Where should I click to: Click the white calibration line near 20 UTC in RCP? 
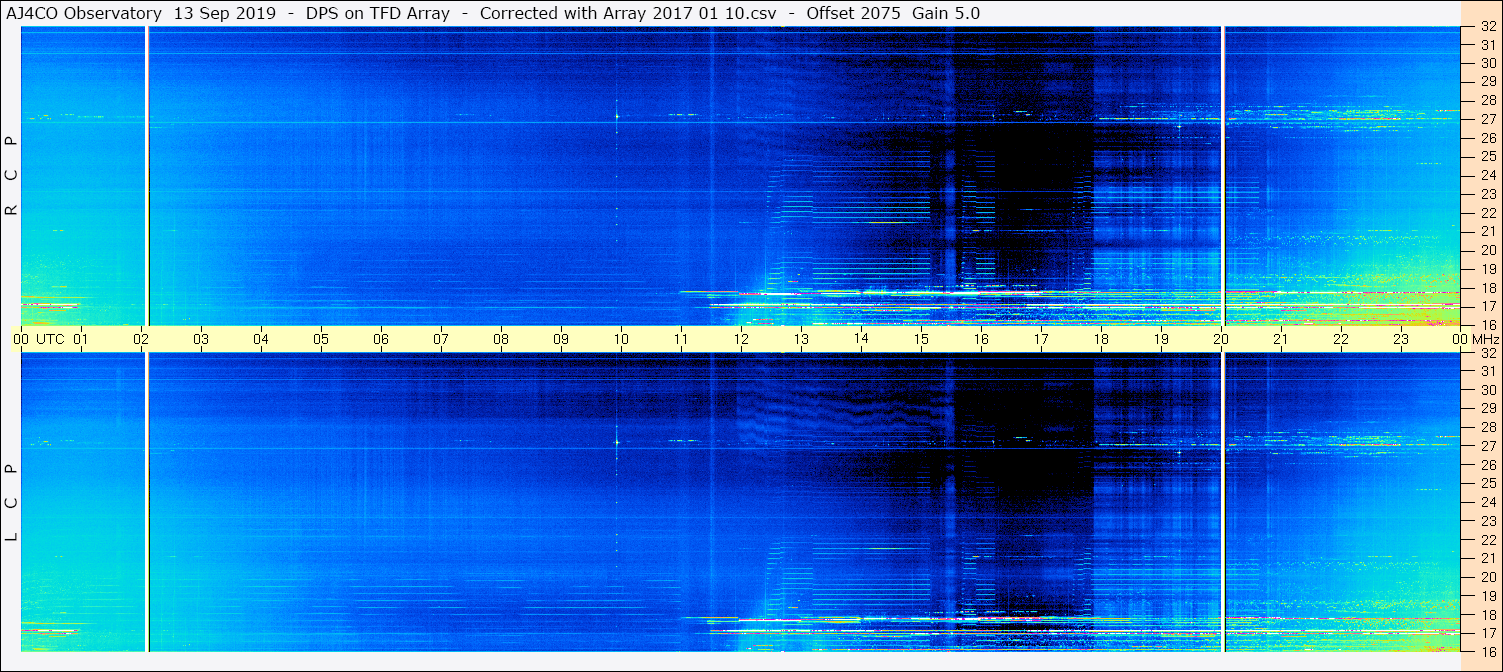point(1223,176)
